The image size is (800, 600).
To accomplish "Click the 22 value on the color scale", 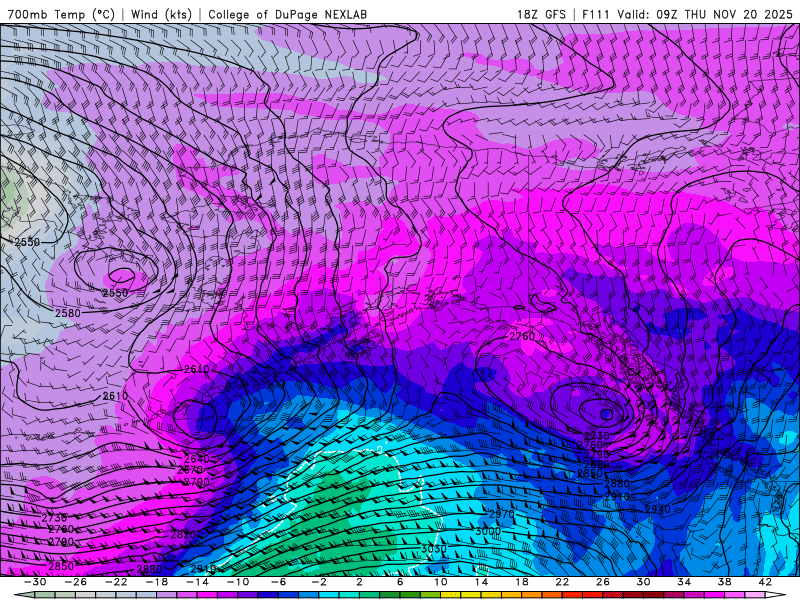I will tap(562, 582).
